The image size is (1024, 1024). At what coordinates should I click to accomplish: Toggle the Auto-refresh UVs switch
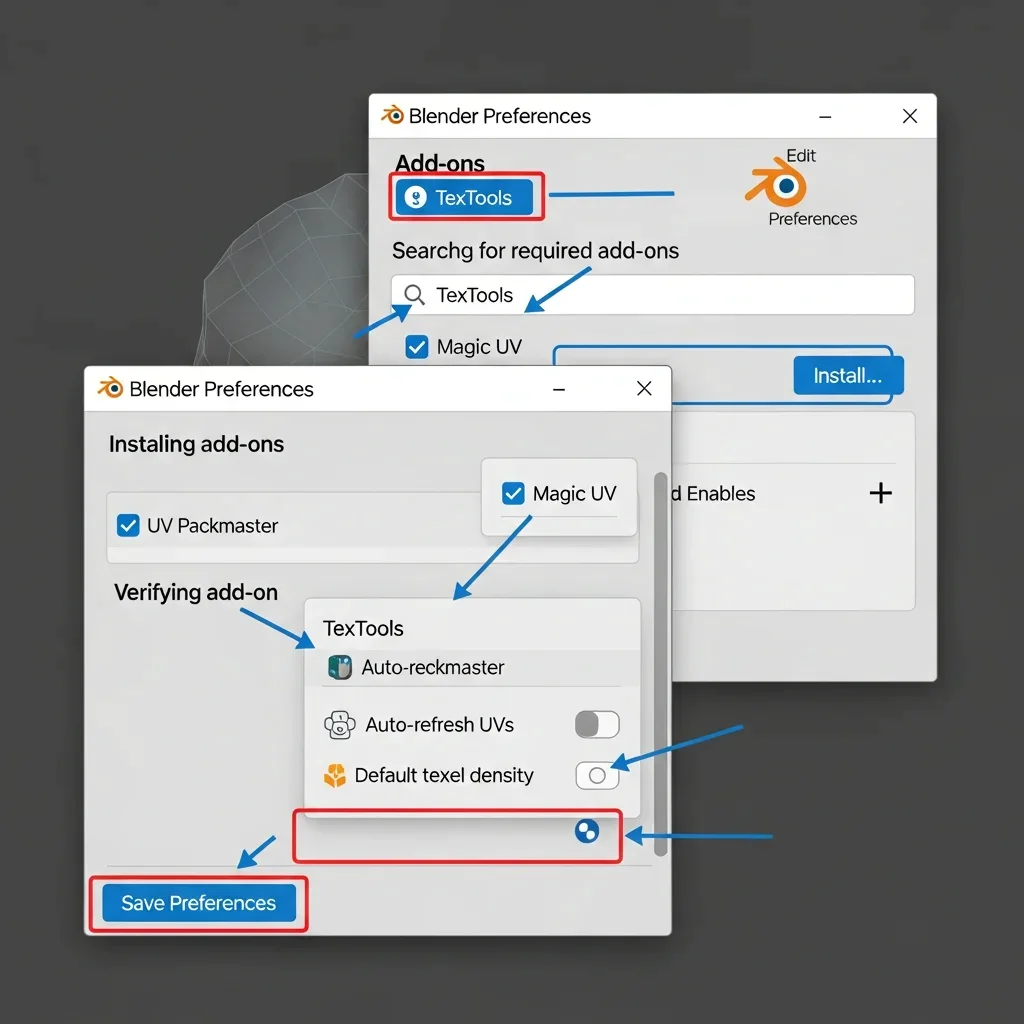(597, 725)
